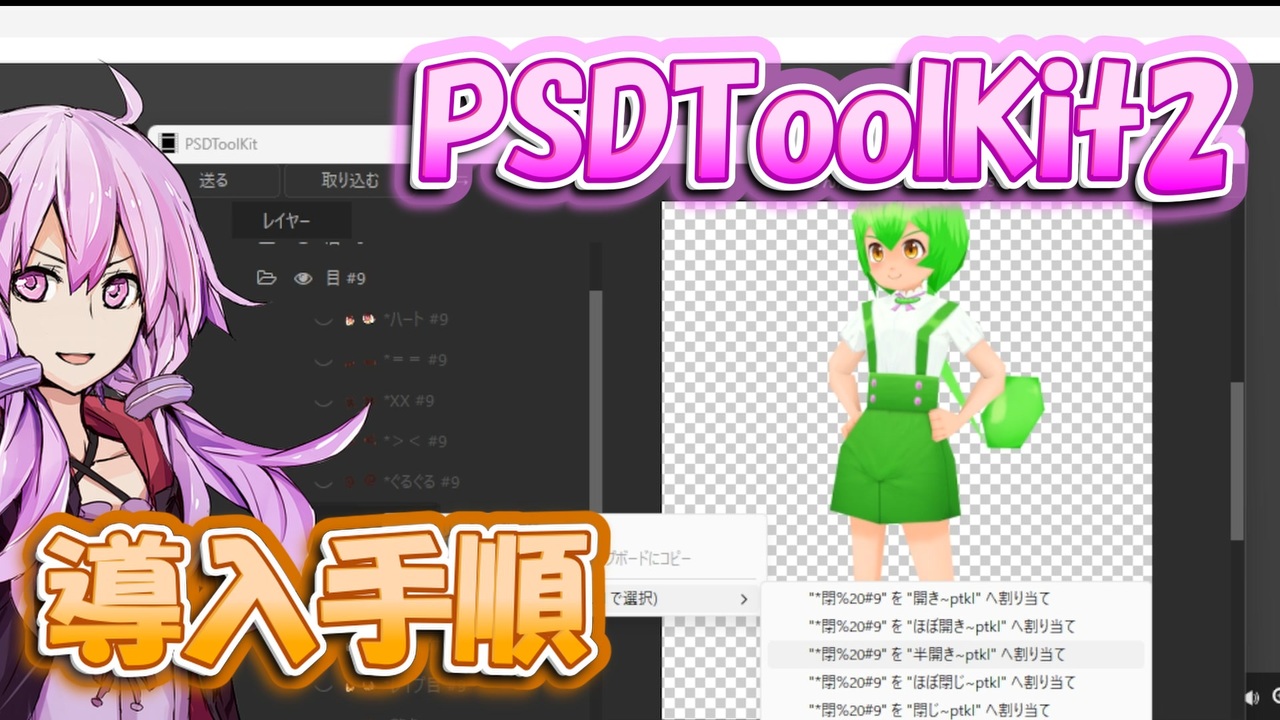Expand the submenu arrow beside で選択)
Screen dimensions: 1280x720
point(743,599)
